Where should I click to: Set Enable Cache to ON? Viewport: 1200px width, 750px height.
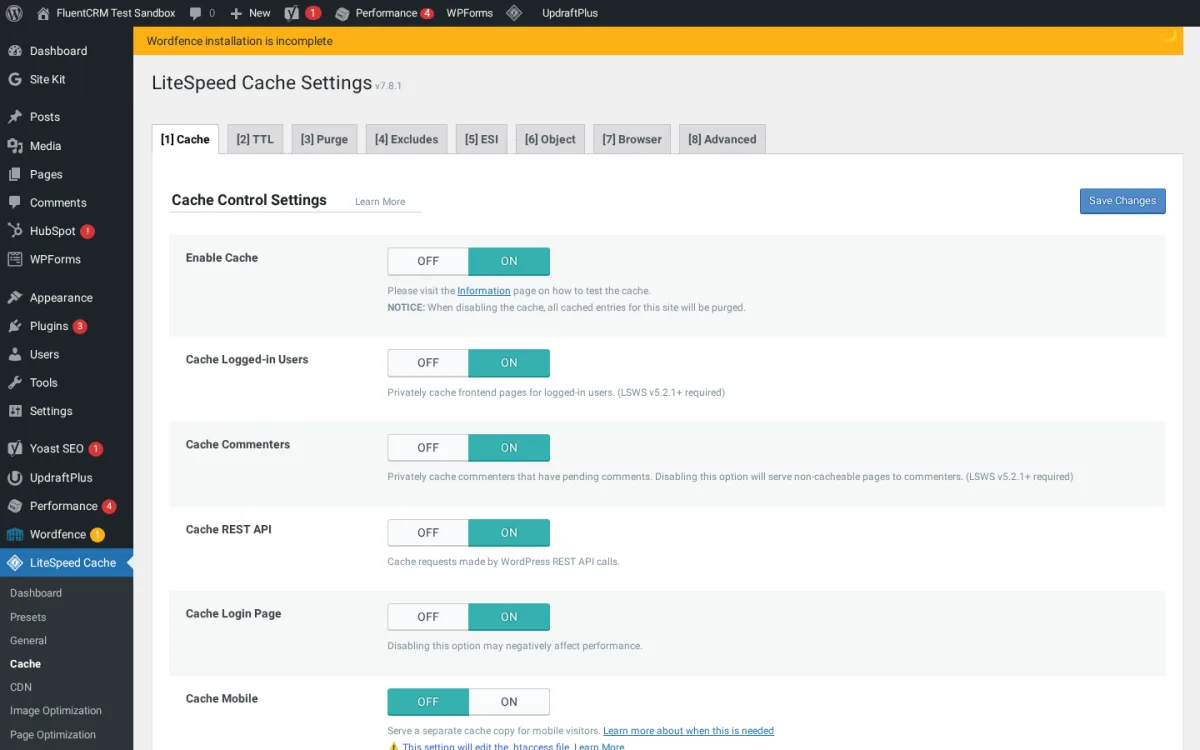[x=509, y=261]
